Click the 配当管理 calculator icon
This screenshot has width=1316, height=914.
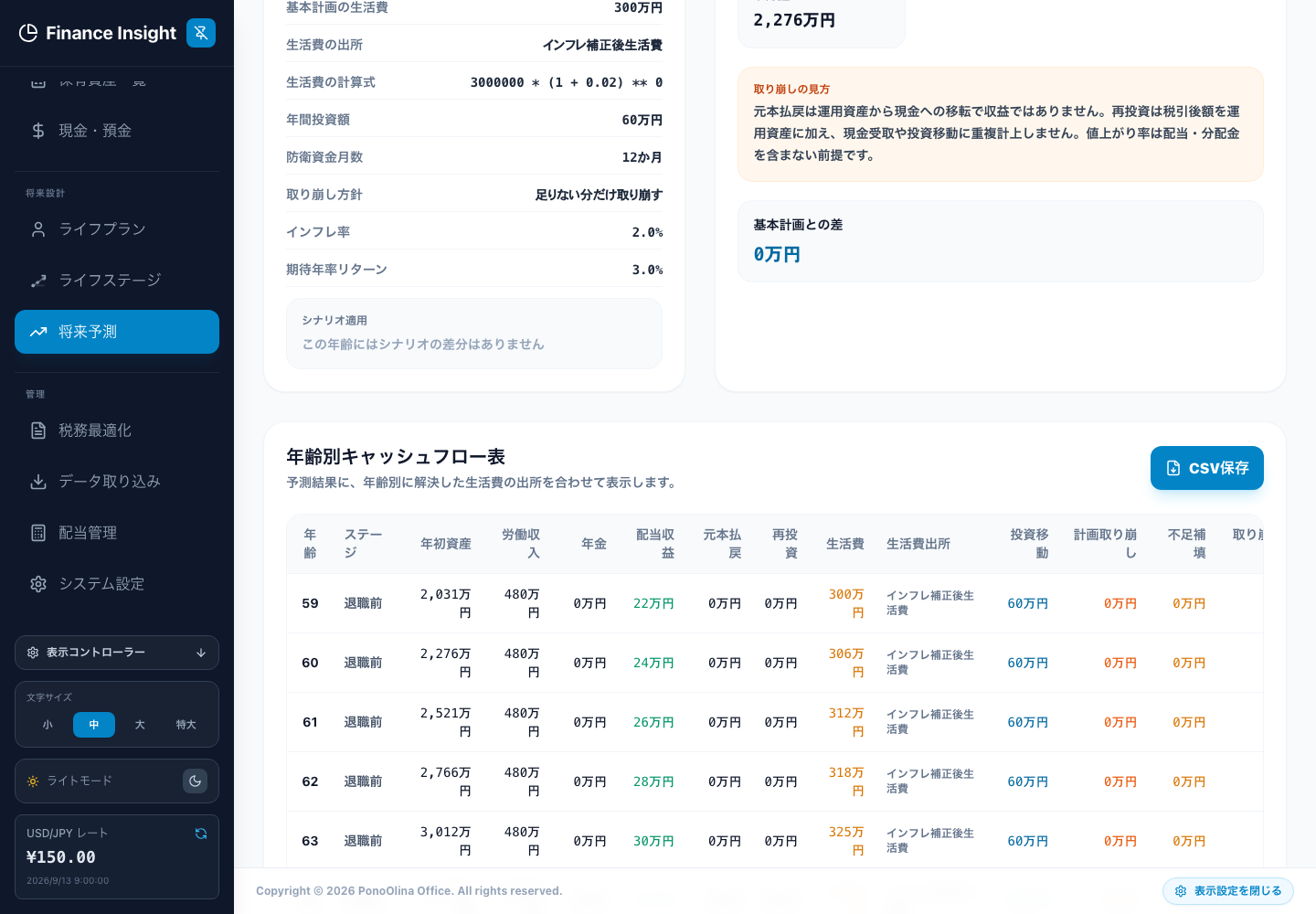[38, 533]
